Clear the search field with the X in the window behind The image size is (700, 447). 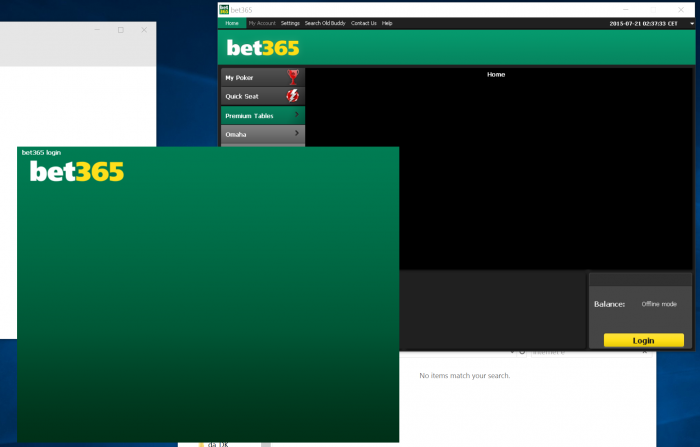click(x=644, y=353)
